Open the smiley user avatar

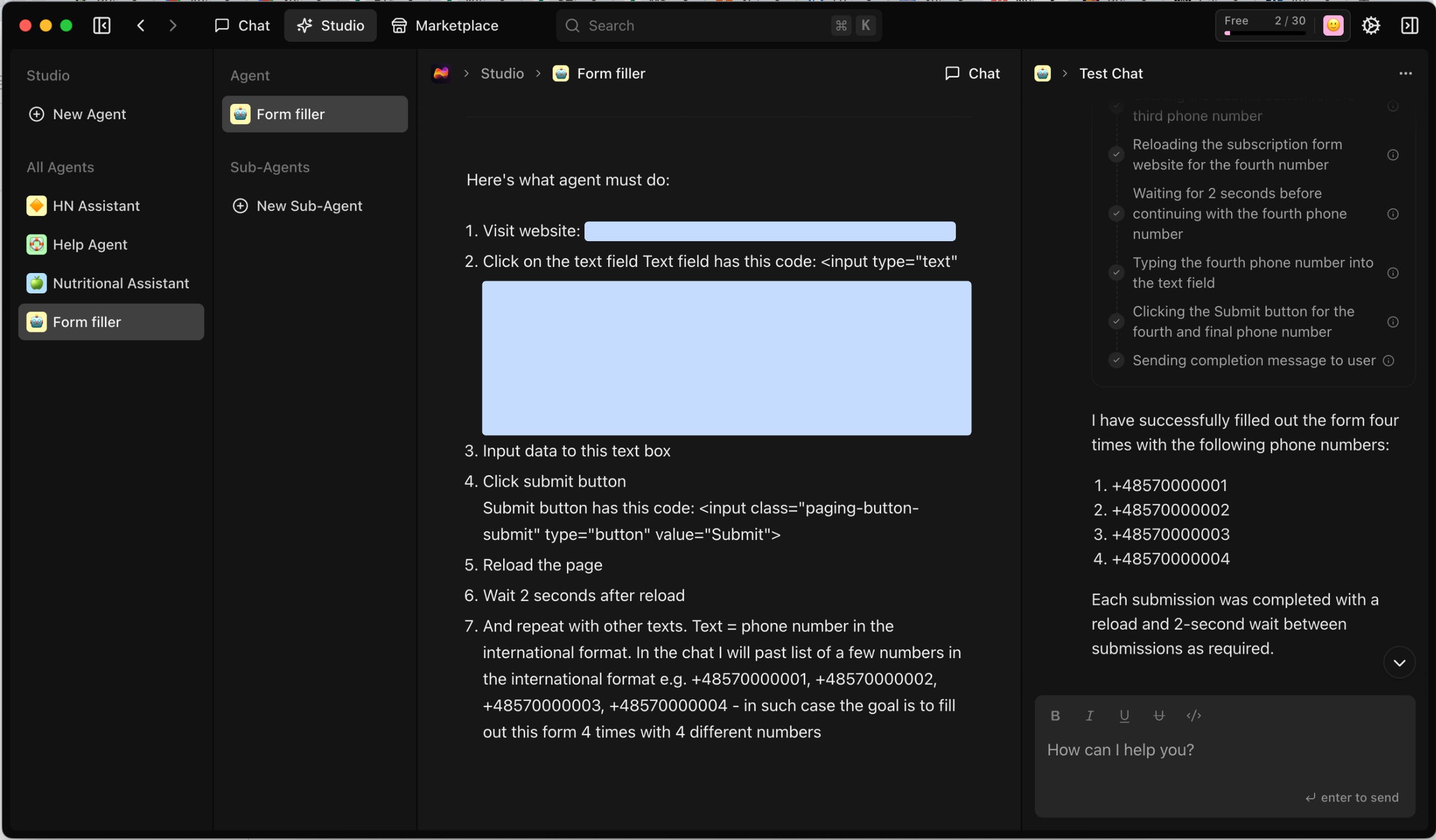coord(1333,26)
